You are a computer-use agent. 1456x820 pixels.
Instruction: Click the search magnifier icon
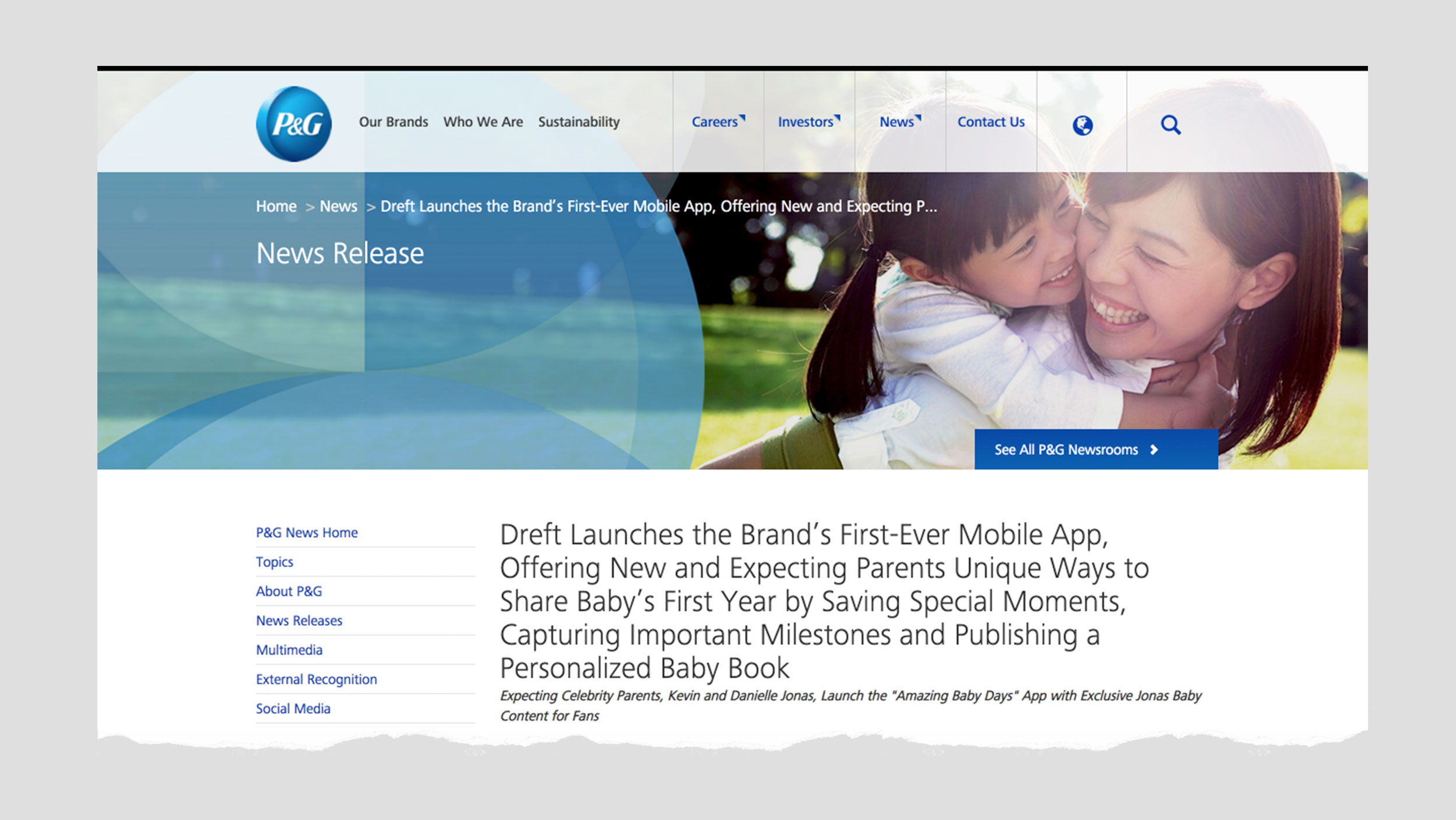pyautogui.click(x=1170, y=125)
